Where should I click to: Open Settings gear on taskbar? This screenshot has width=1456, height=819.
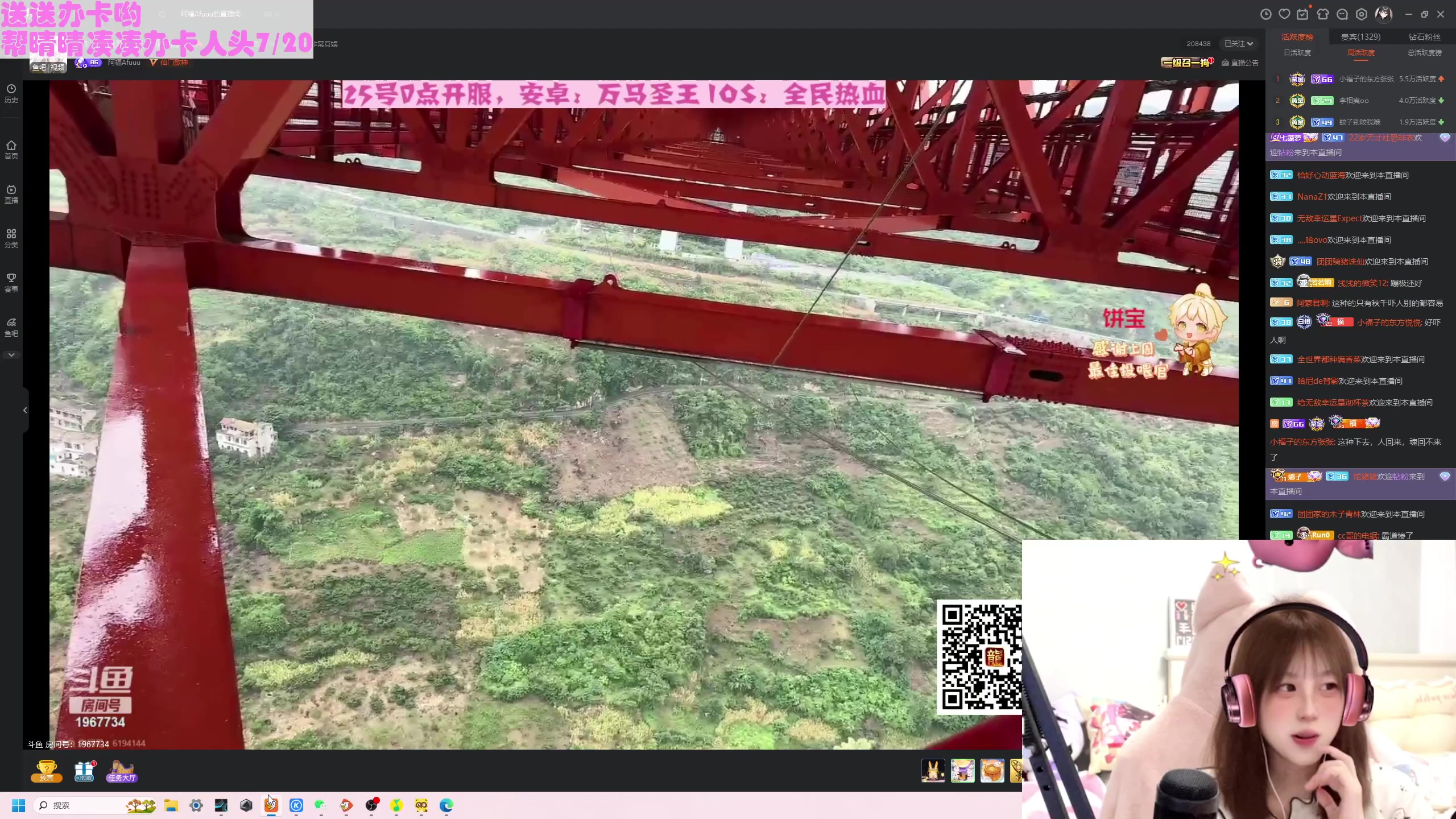pos(196,805)
